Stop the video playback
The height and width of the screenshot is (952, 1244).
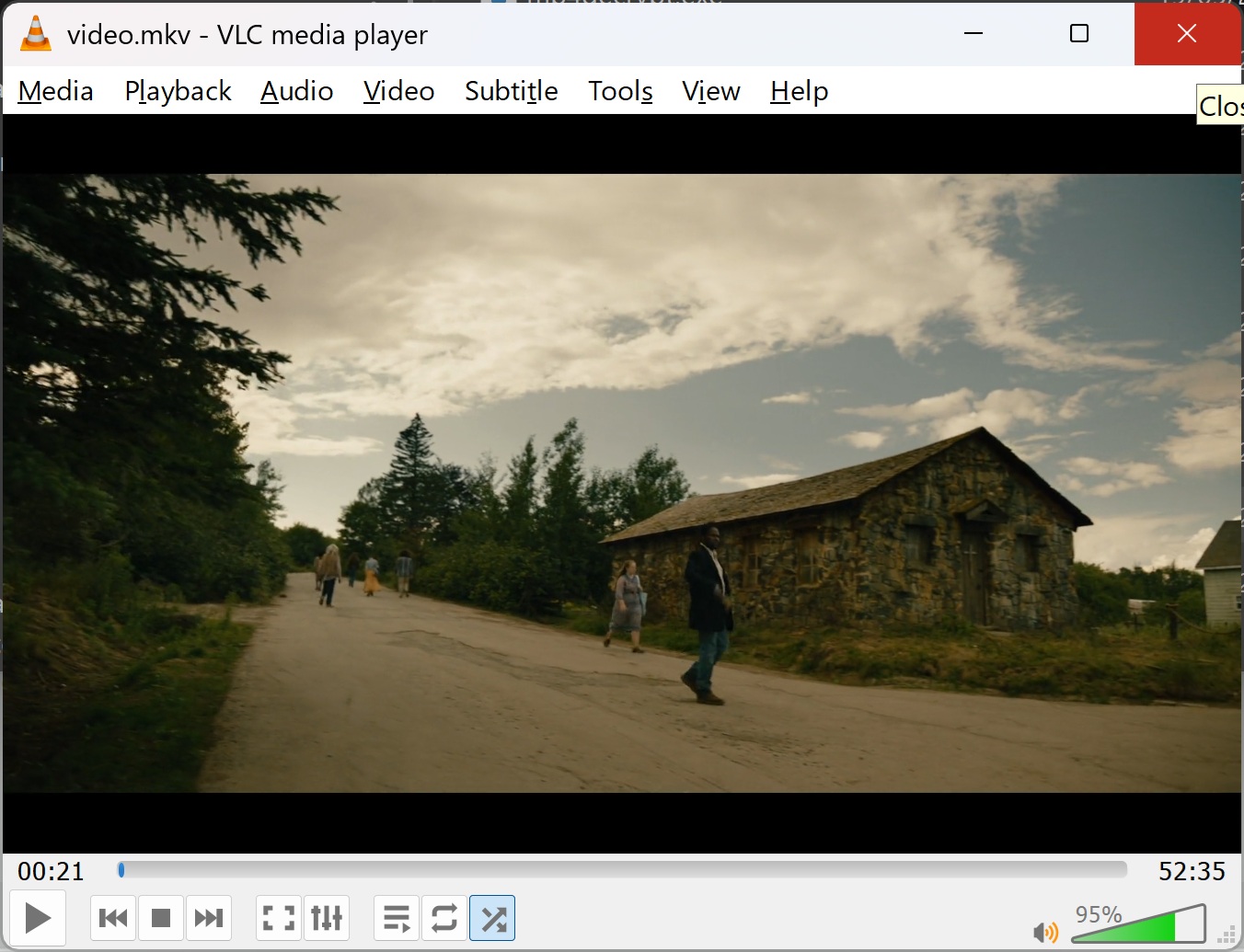point(161,918)
